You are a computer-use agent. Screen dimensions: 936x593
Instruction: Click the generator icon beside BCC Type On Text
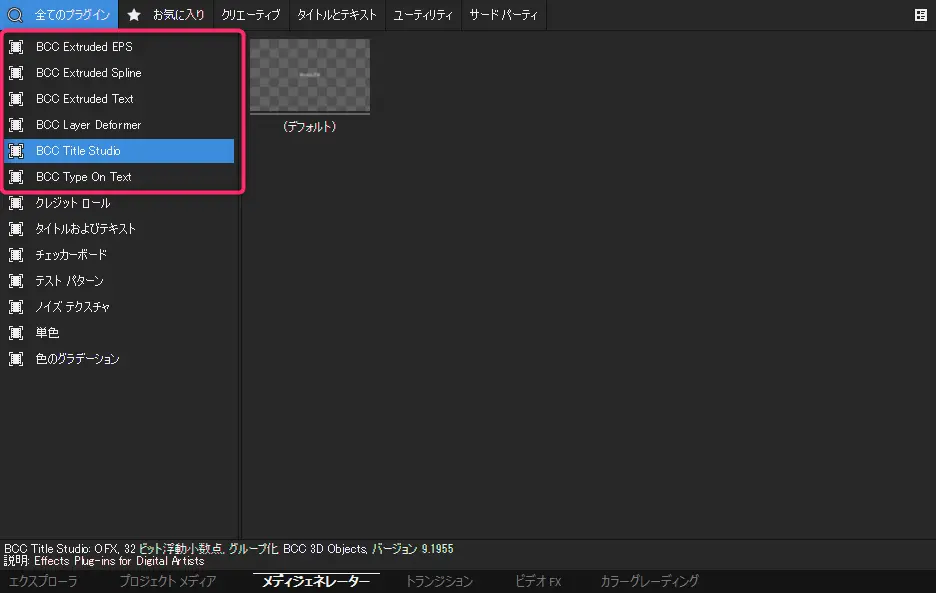tap(16, 177)
